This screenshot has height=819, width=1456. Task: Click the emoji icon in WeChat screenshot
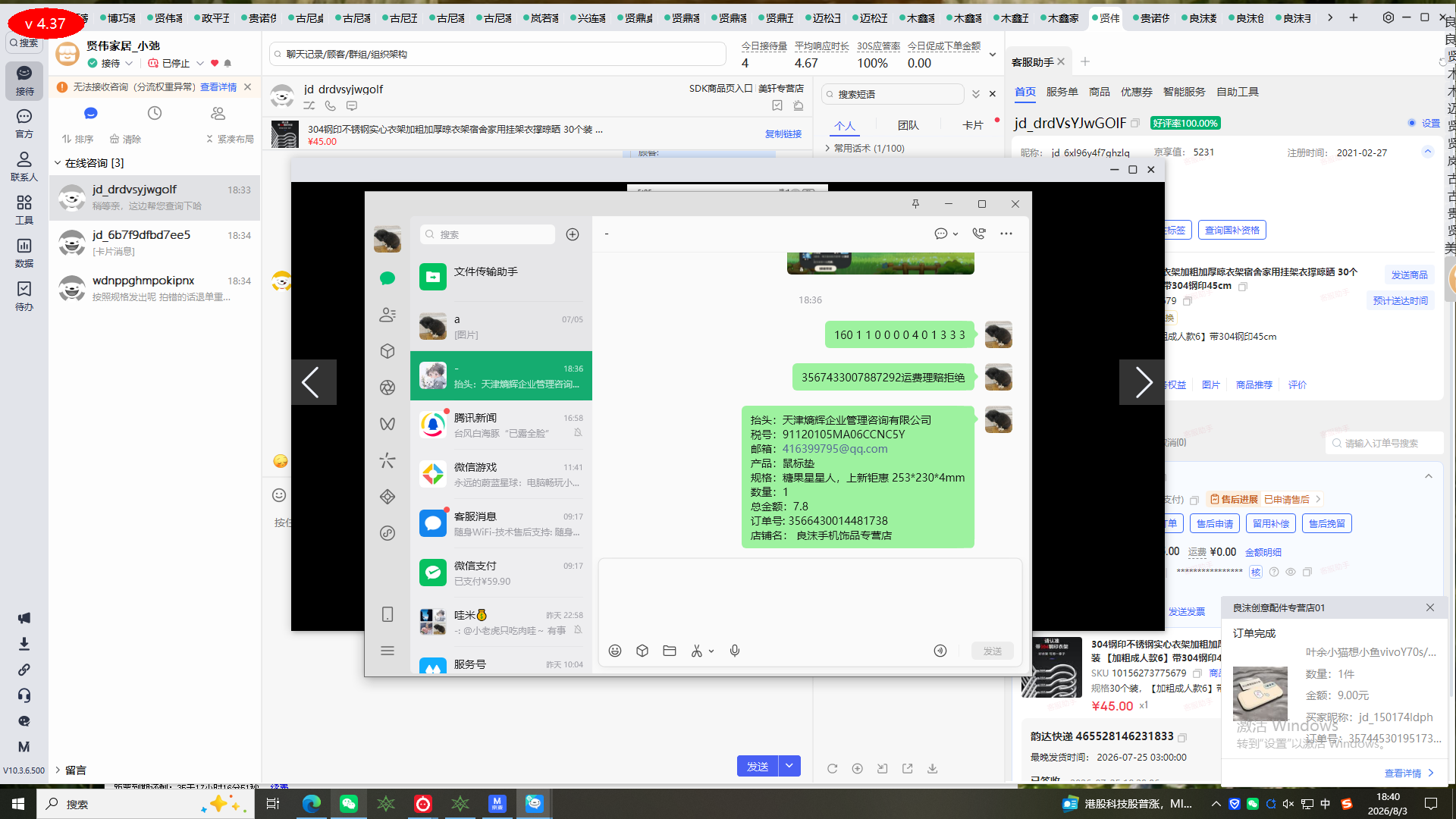(615, 651)
